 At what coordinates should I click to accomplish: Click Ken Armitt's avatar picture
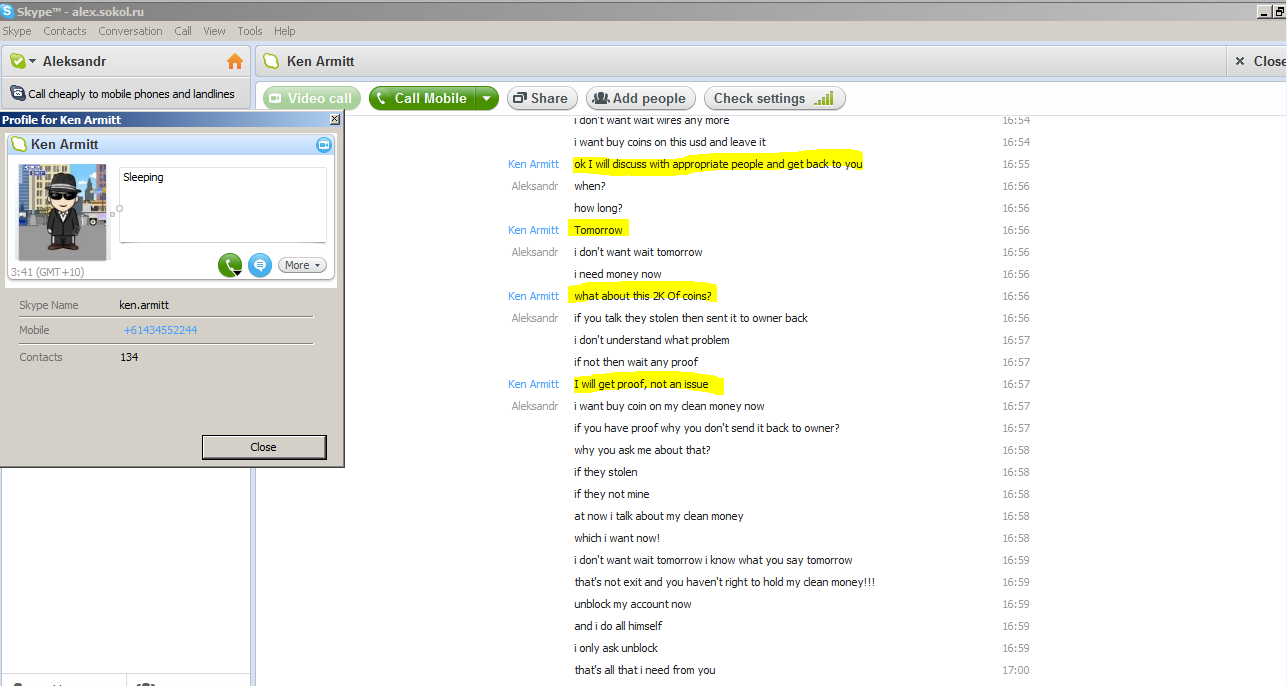point(62,212)
